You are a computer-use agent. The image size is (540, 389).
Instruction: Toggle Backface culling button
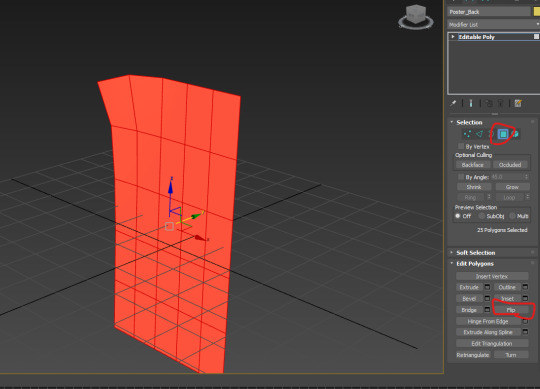(472, 165)
